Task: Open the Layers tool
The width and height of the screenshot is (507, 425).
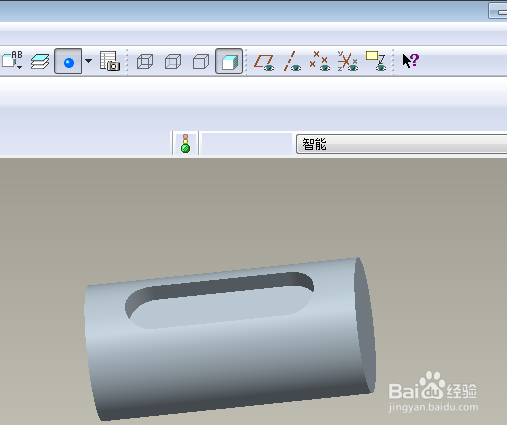Action: coord(40,61)
